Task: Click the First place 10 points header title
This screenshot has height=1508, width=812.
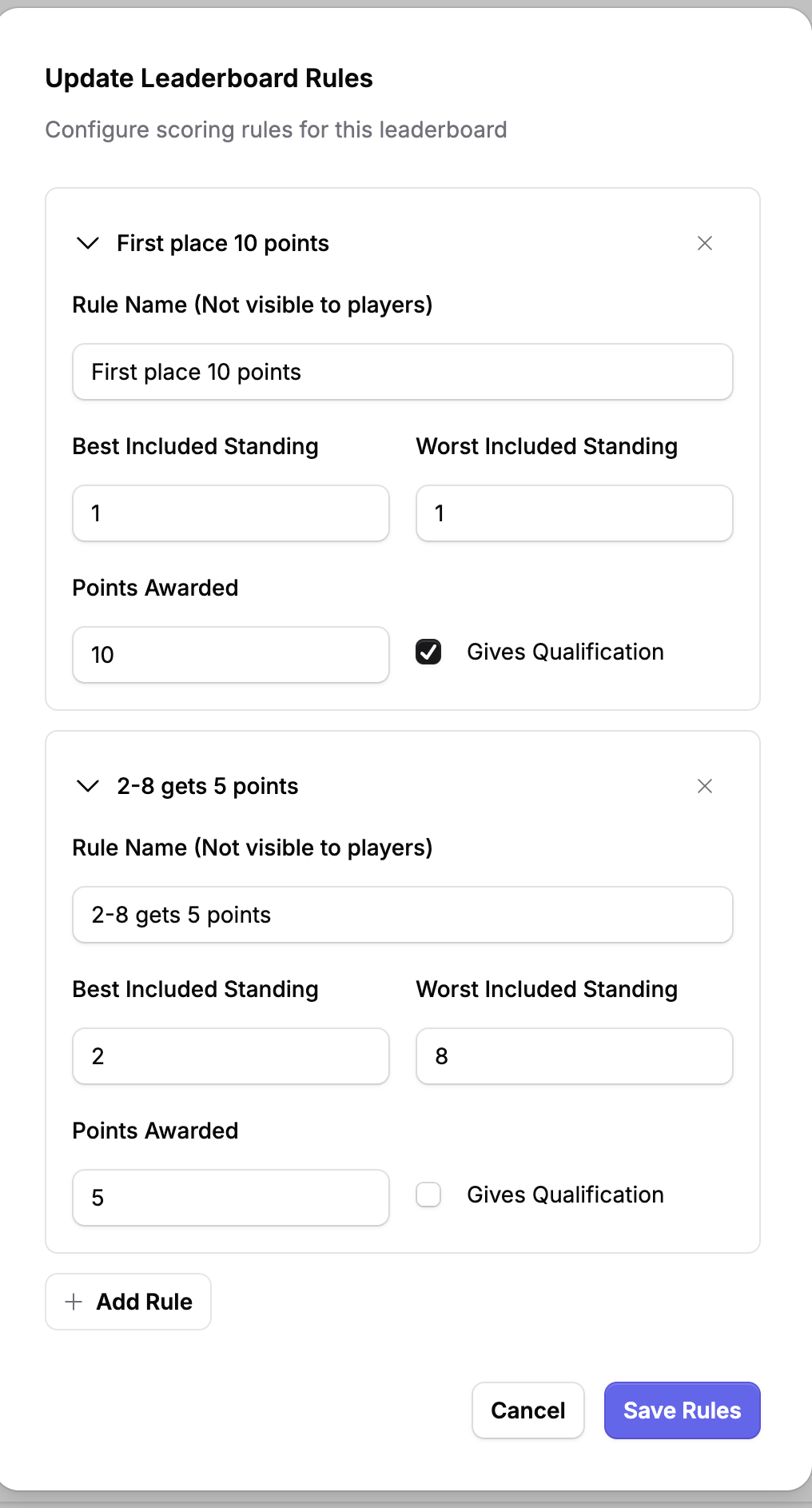Action: pos(223,243)
